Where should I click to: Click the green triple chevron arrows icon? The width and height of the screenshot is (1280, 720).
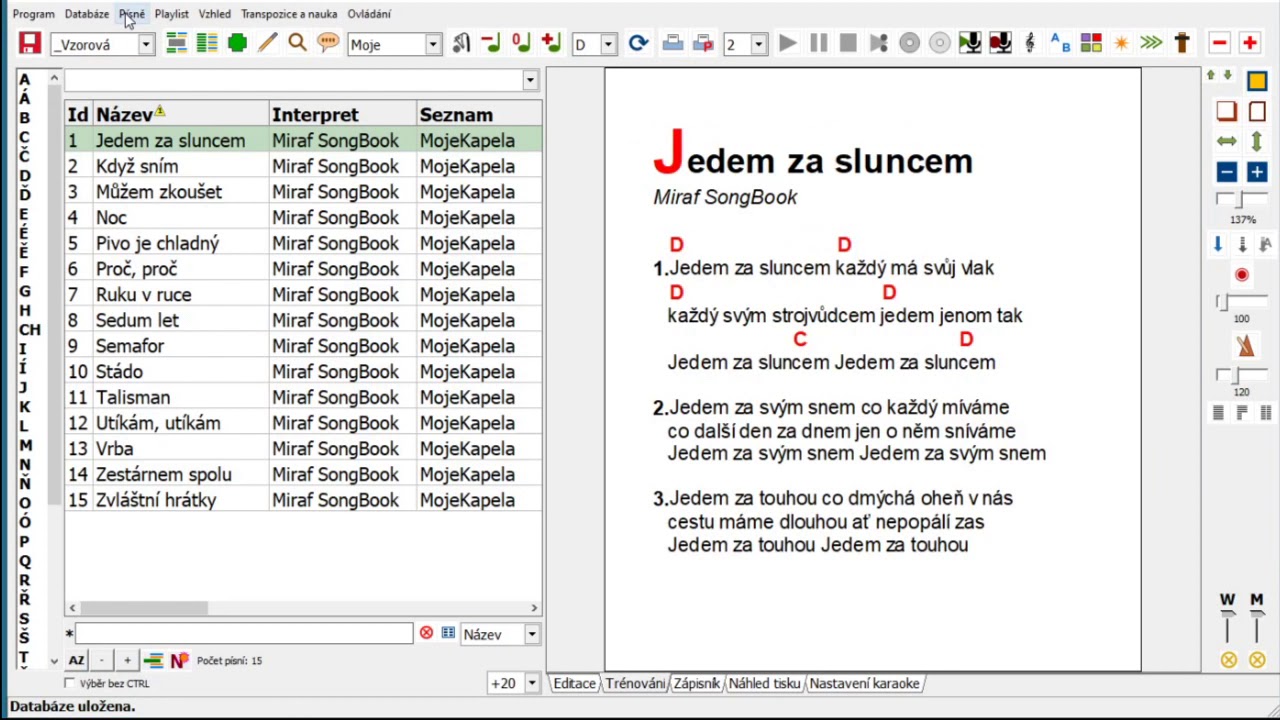(x=1151, y=43)
